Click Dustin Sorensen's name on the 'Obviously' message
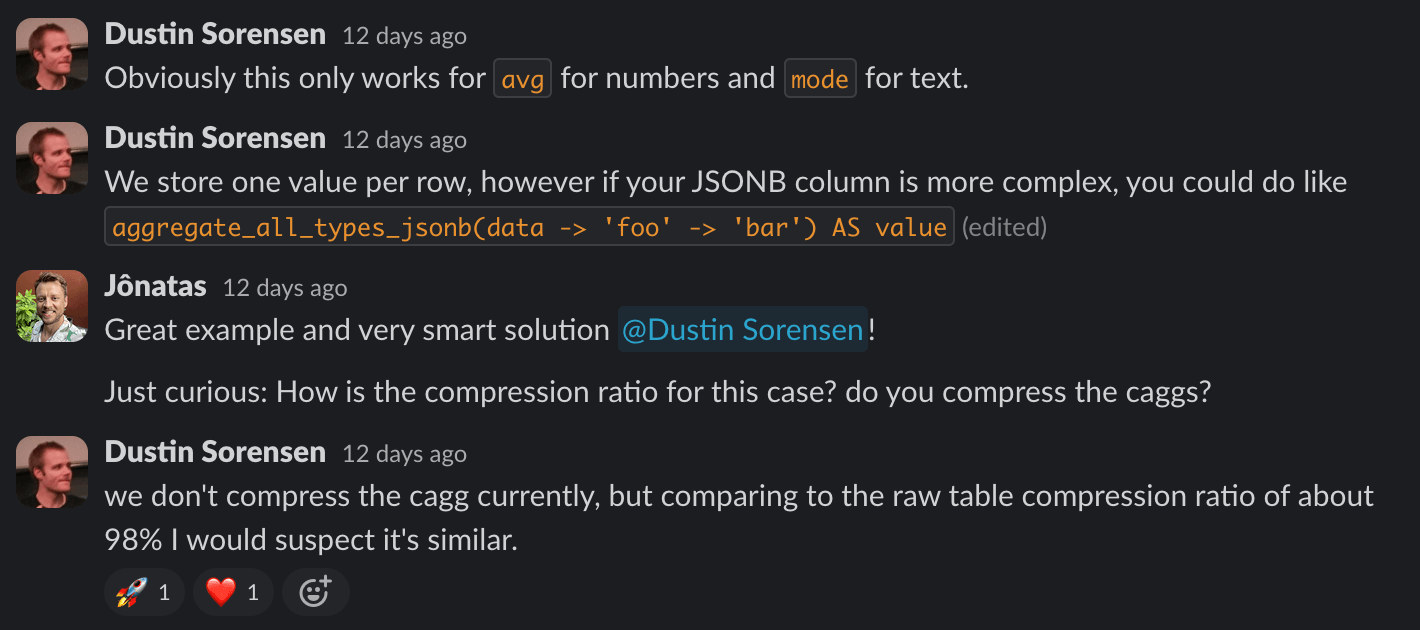 pos(215,34)
